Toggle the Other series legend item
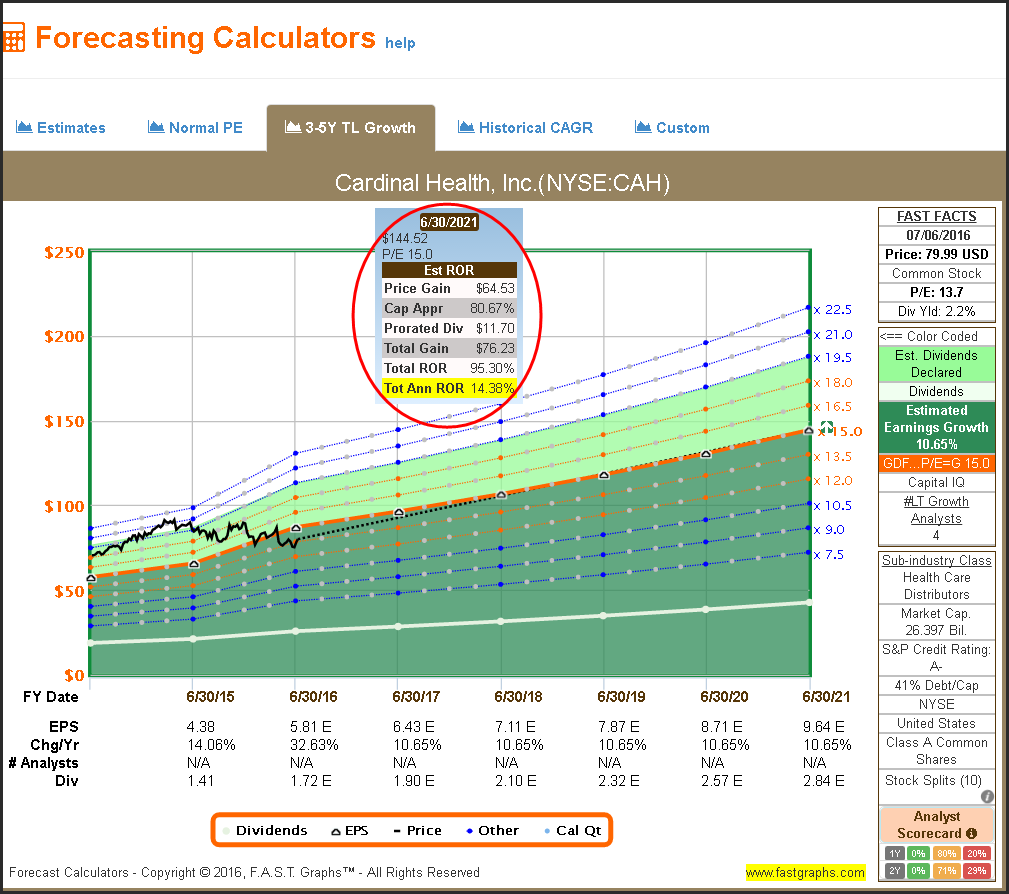Screen dimensions: 1009x894 (490, 830)
